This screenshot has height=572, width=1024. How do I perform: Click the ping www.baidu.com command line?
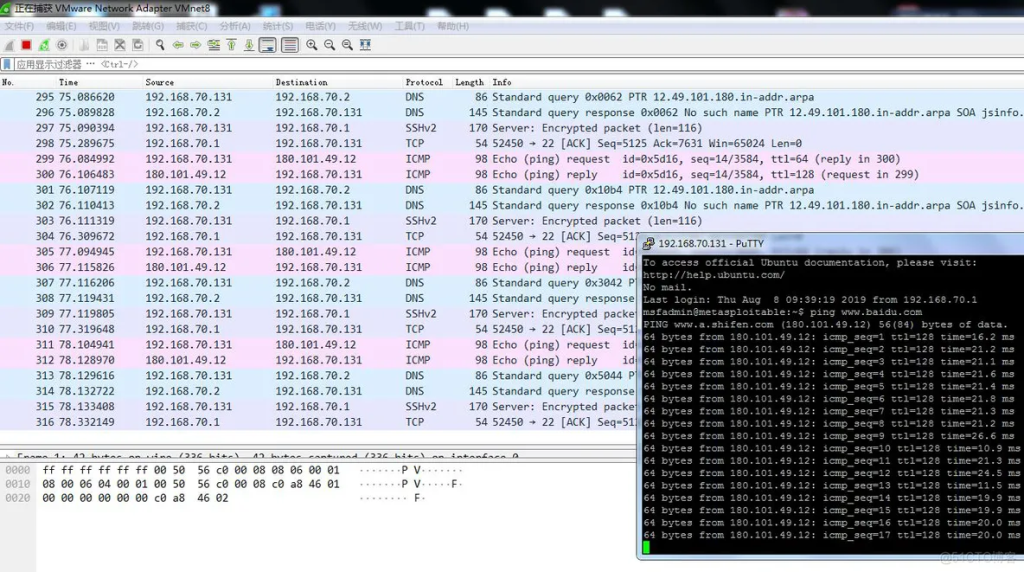782,312
